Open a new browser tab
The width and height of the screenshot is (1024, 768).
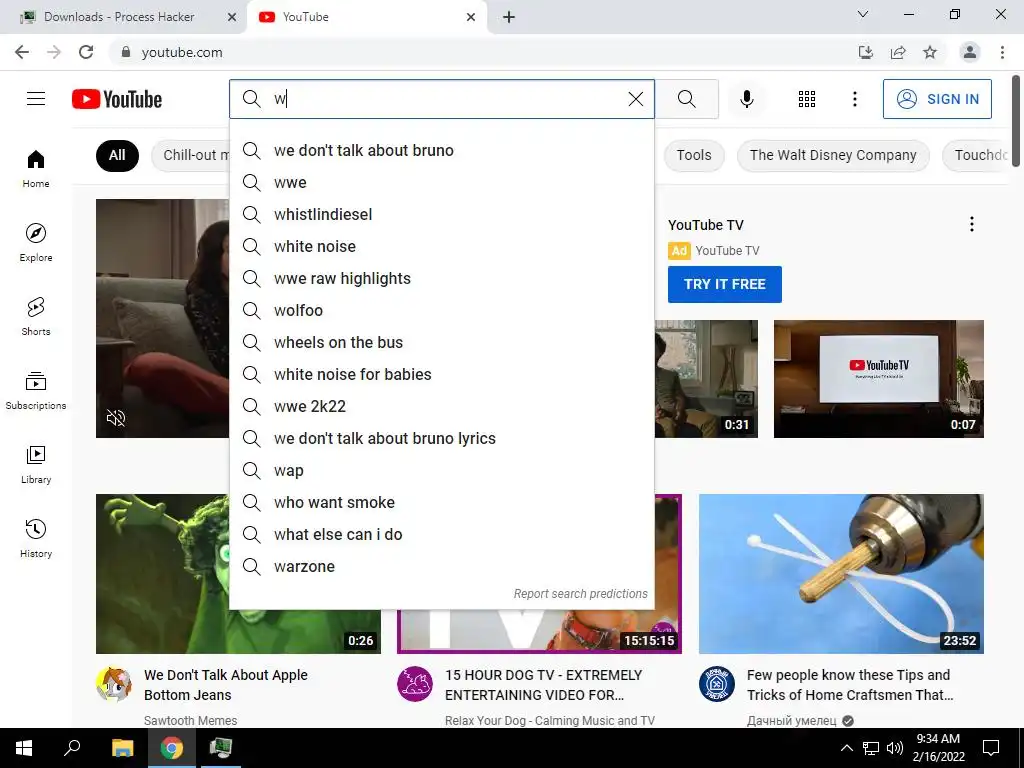pos(509,17)
